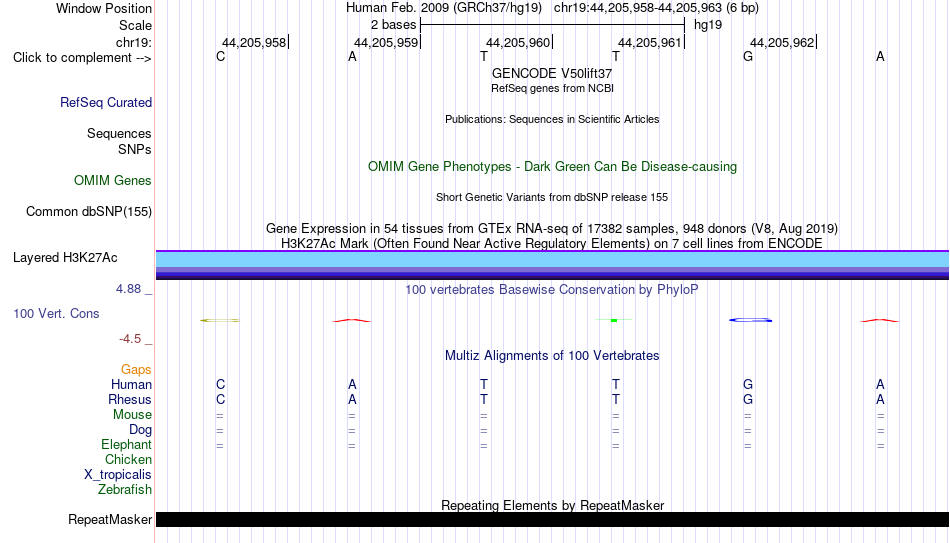Image resolution: width=950 pixels, height=543 pixels.
Task: Click the H3K27Ac Mark ENCODE track title
Action: pos(552,244)
